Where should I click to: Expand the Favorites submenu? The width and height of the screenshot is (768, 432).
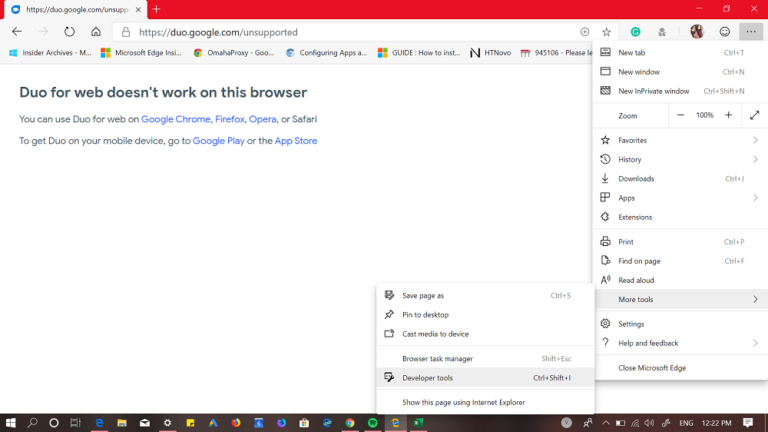680,140
